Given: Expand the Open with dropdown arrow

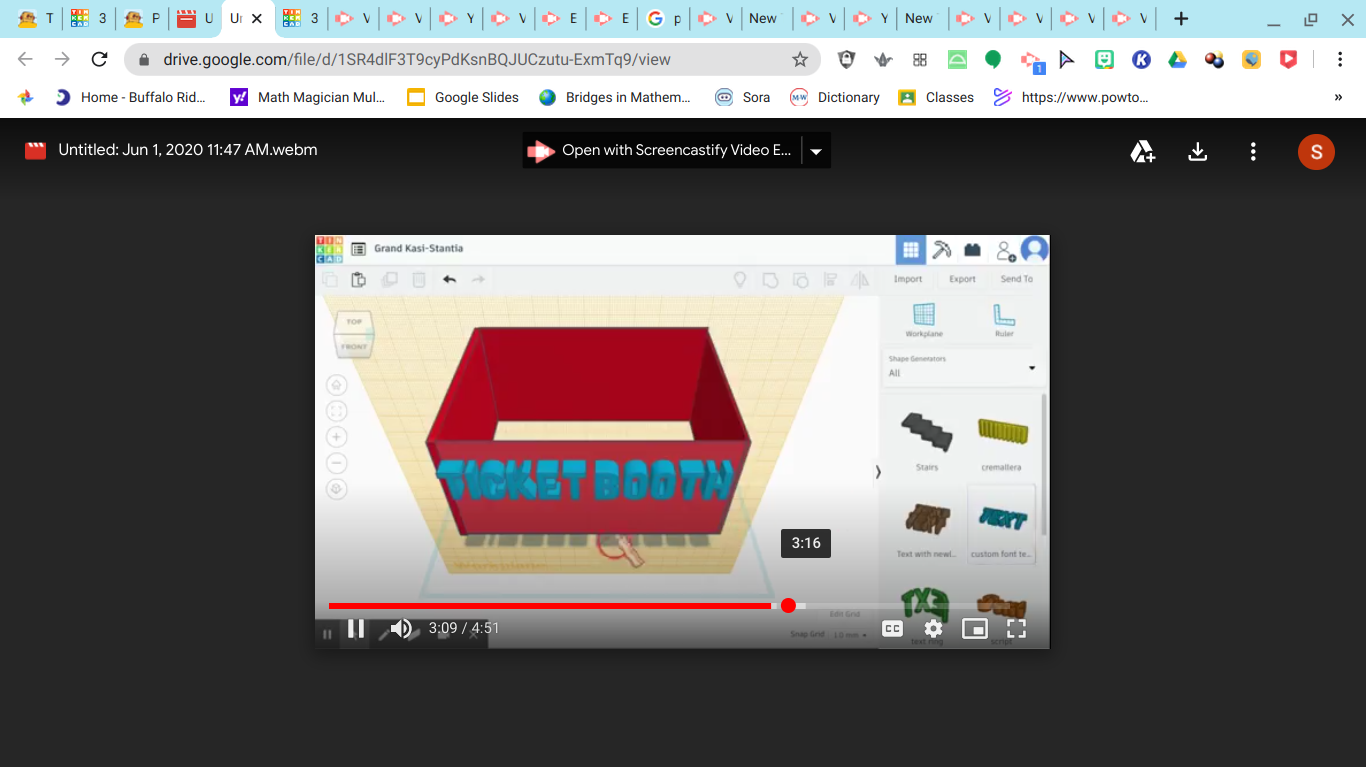Looking at the screenshot, I should (816, 151).
